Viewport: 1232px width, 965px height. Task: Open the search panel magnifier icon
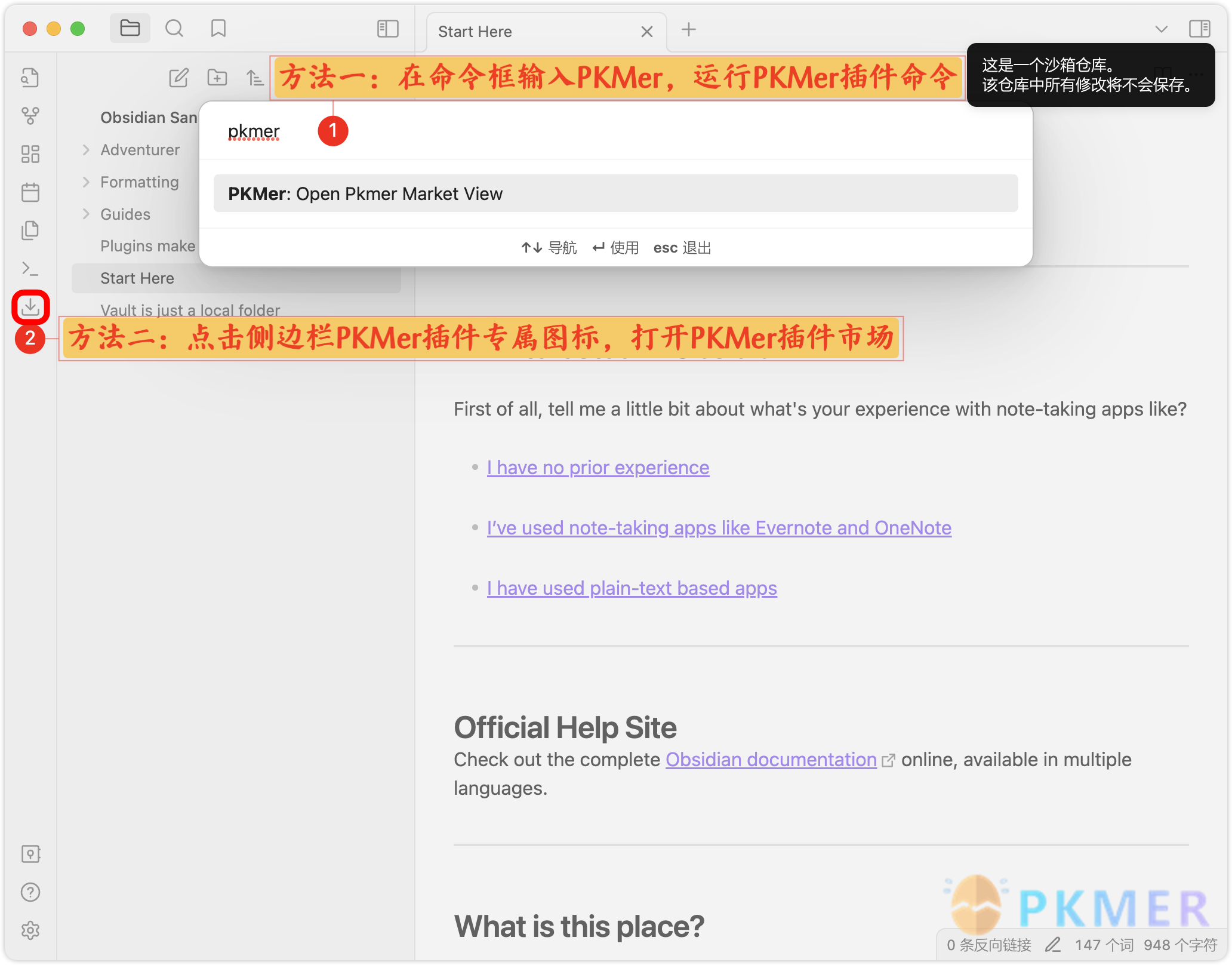point(174,28)
